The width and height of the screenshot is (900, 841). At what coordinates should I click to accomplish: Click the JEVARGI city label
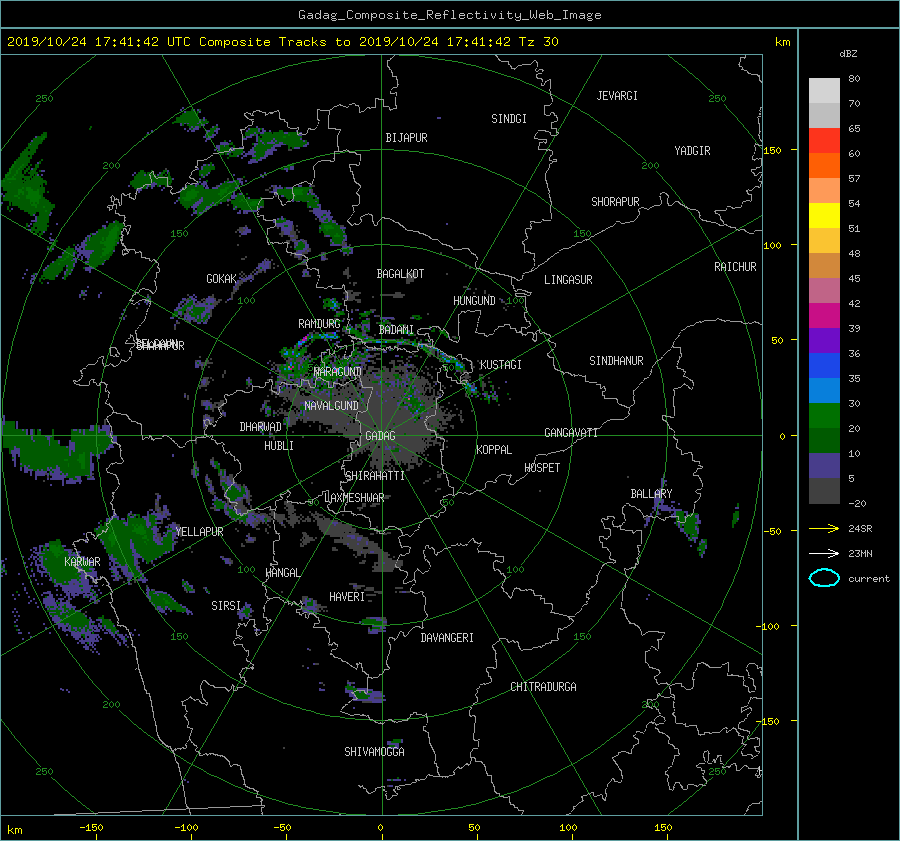click(x=617, y=96)
